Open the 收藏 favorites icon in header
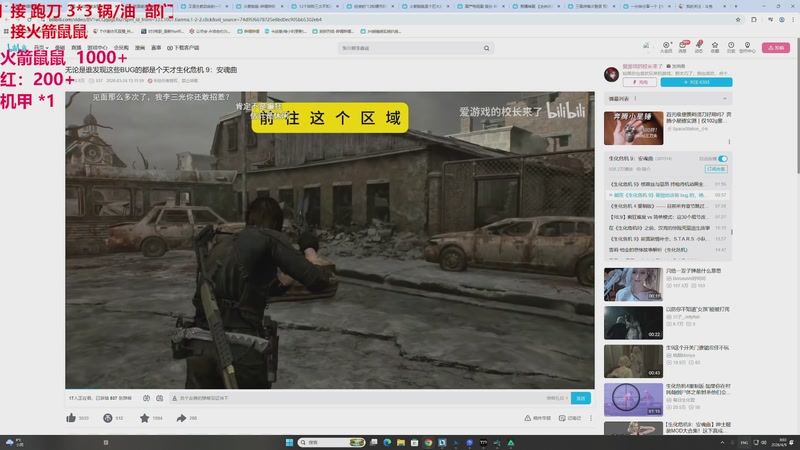 pyautogui.click(x=715, y=47)
